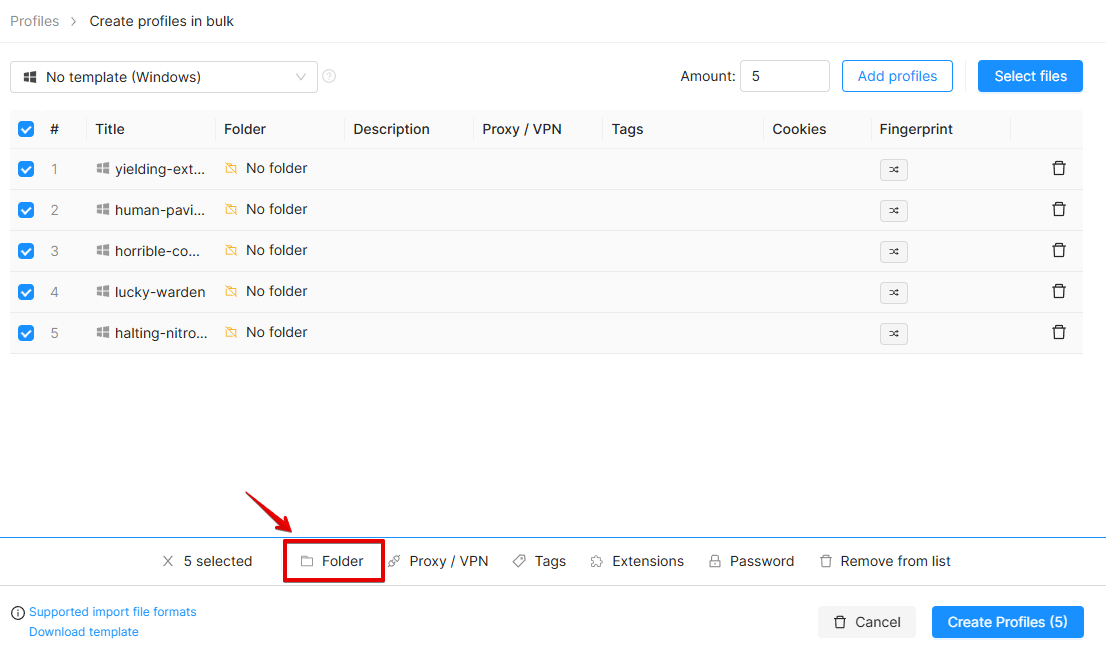This screenshot has height=656, width=1106.
Task: Open the Password bulk action
Action: [751, 561]
